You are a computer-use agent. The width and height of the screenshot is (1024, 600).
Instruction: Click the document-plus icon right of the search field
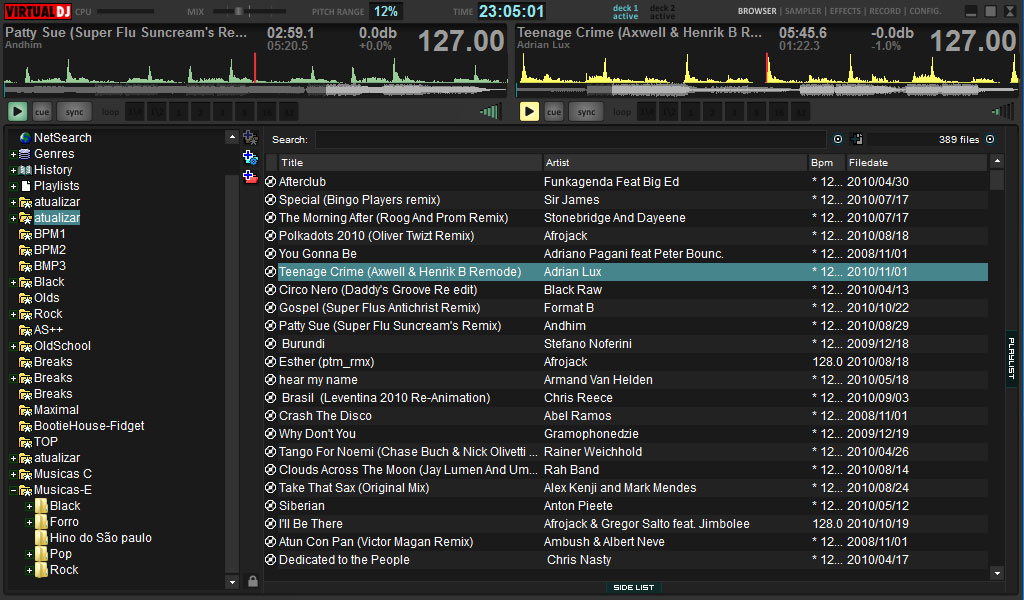click(x=857, y=139)
